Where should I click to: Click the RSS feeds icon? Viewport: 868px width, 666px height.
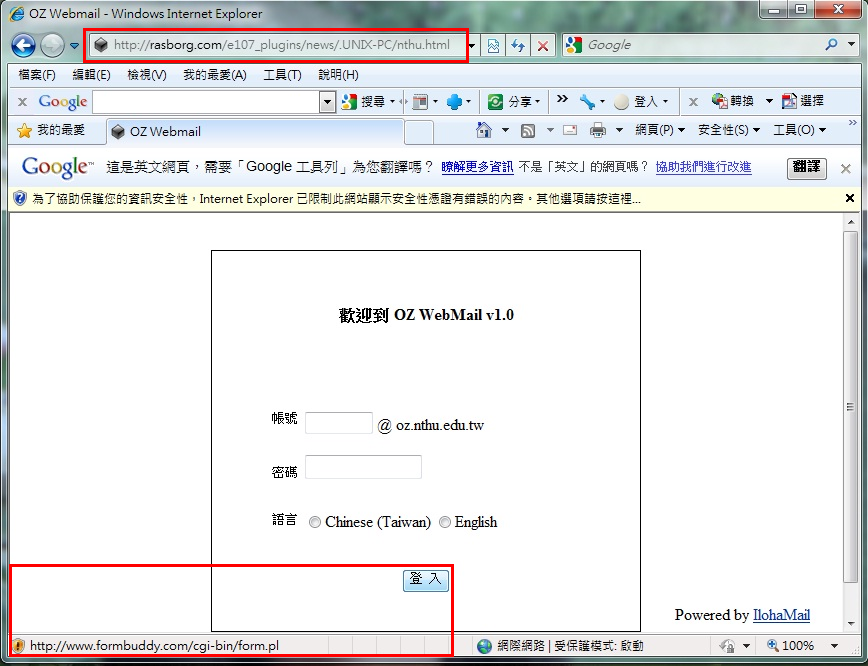(527, 130)
